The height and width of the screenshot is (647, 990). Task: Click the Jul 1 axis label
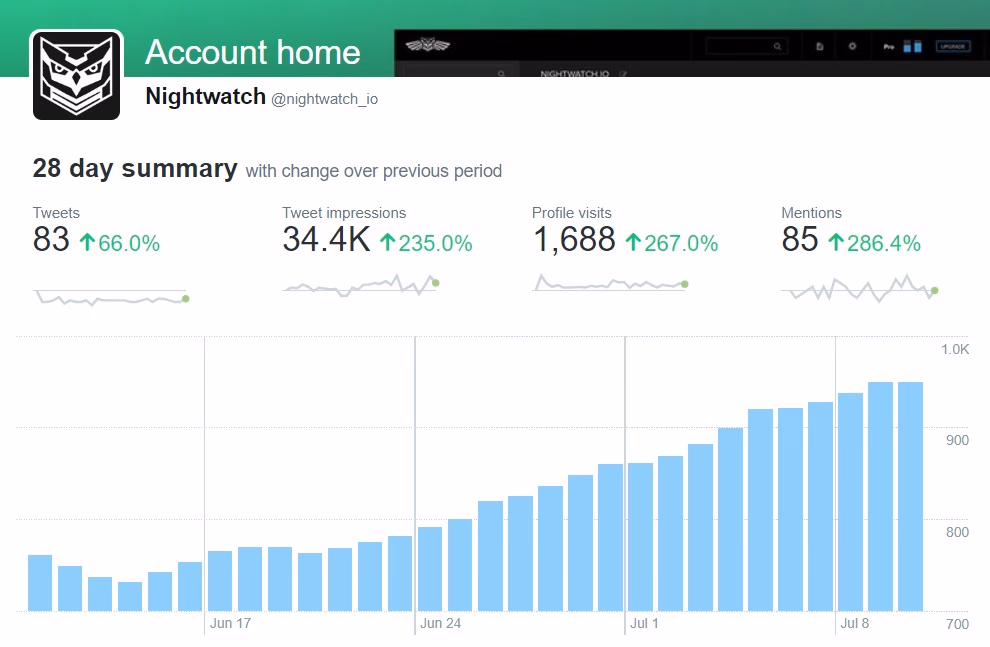point(645,623)
